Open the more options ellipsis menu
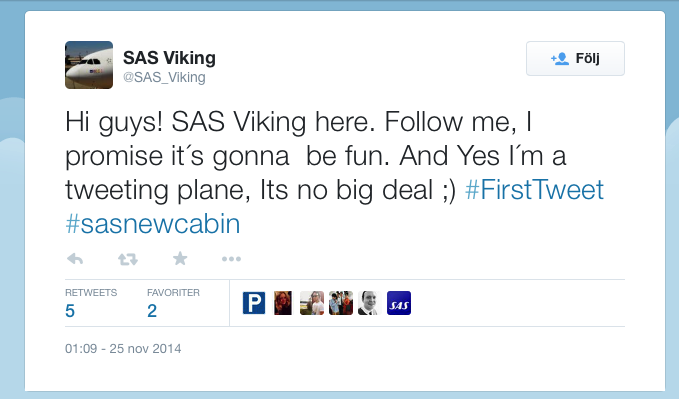The width and height of the screenshot is (679, 399). coord(231,259)
